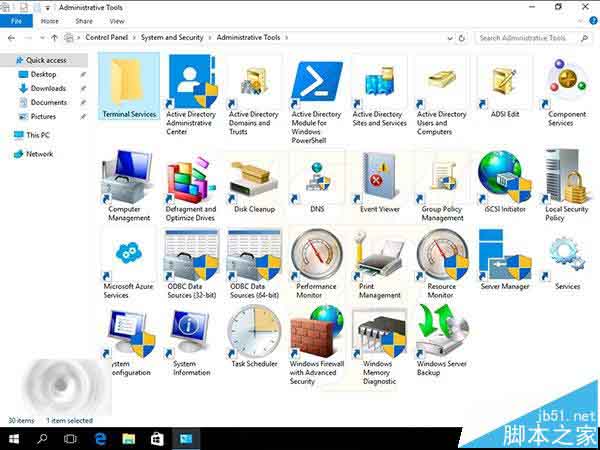This screenshot has width=600, height=450.
Task: Click the Administrative Tools breadcrumb
Action: click(248, 38)
